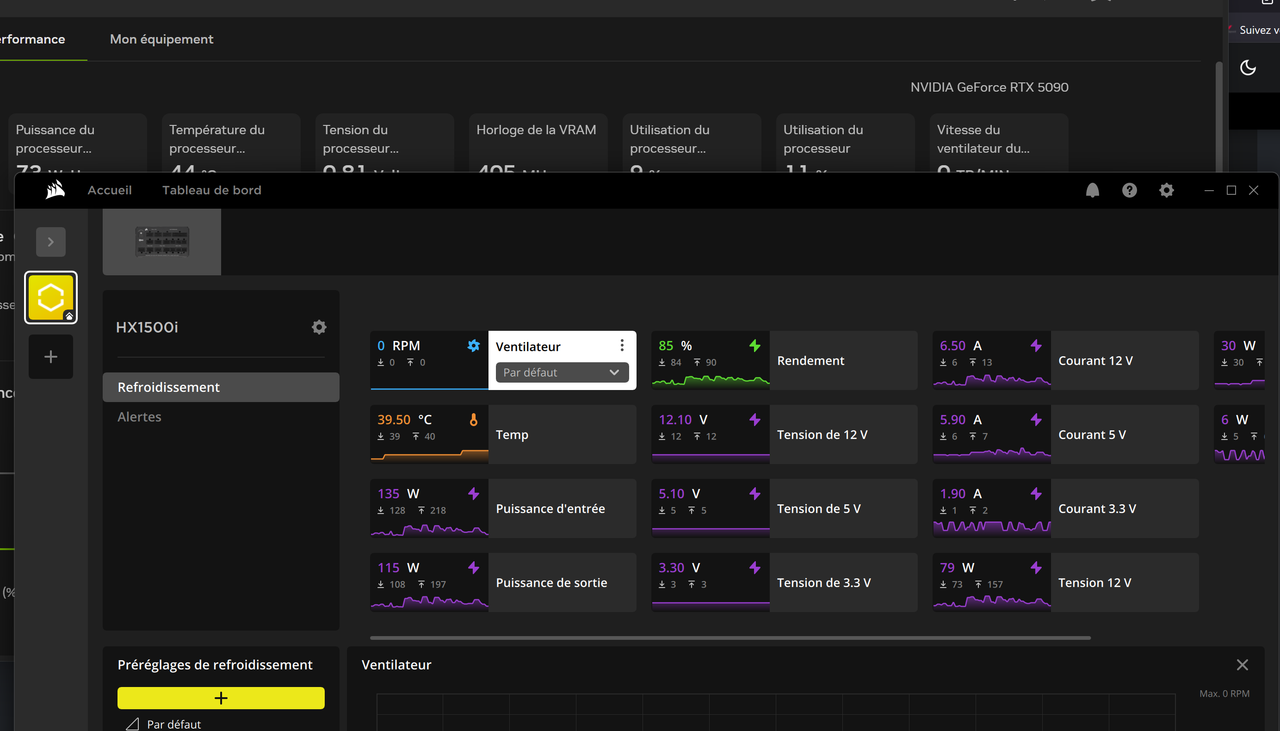Click the lightning icon on Puissance d'entrée tile
1280x731 pixels.
pyautogui.click(x=474, y=494)
